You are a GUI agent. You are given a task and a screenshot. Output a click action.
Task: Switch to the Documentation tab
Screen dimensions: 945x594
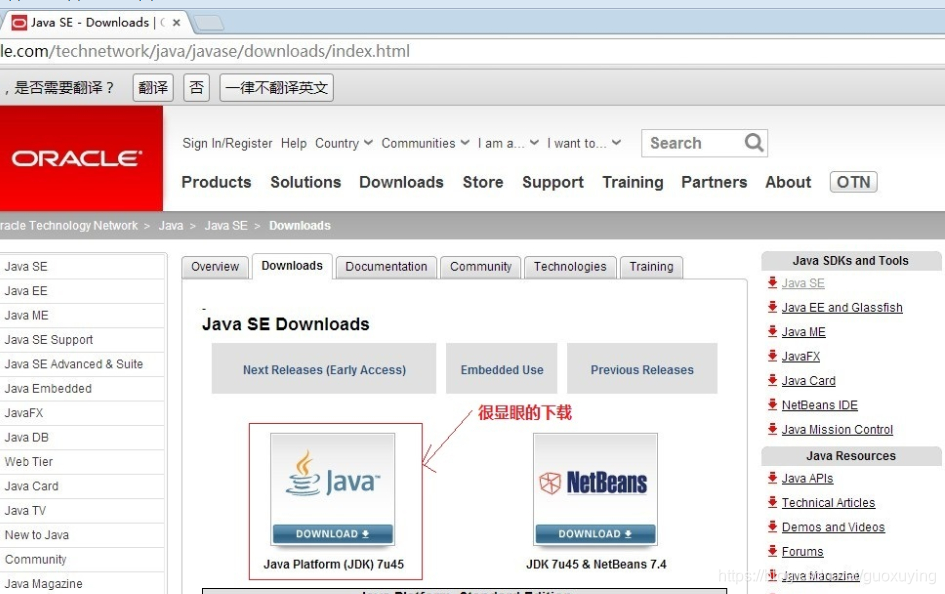click(x=386, y=267)
